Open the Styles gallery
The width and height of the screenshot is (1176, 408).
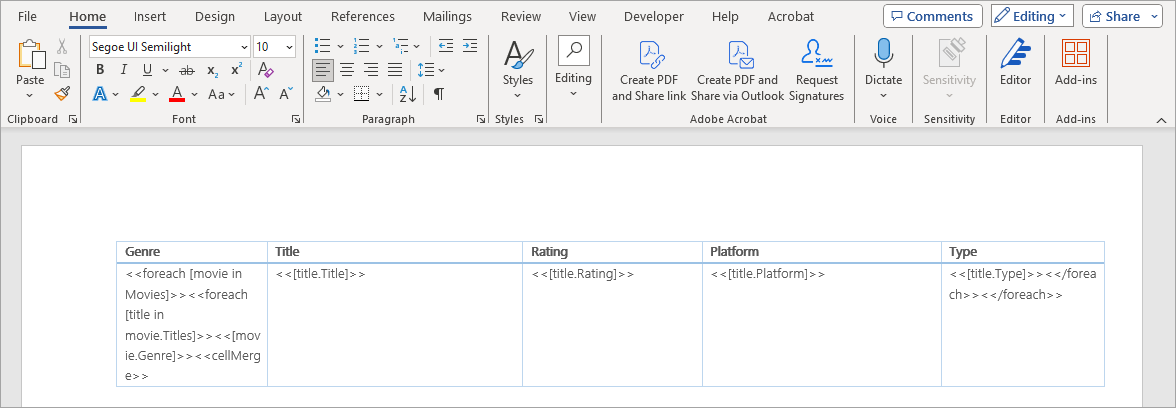pyautogui.click(x=518, y=69)
